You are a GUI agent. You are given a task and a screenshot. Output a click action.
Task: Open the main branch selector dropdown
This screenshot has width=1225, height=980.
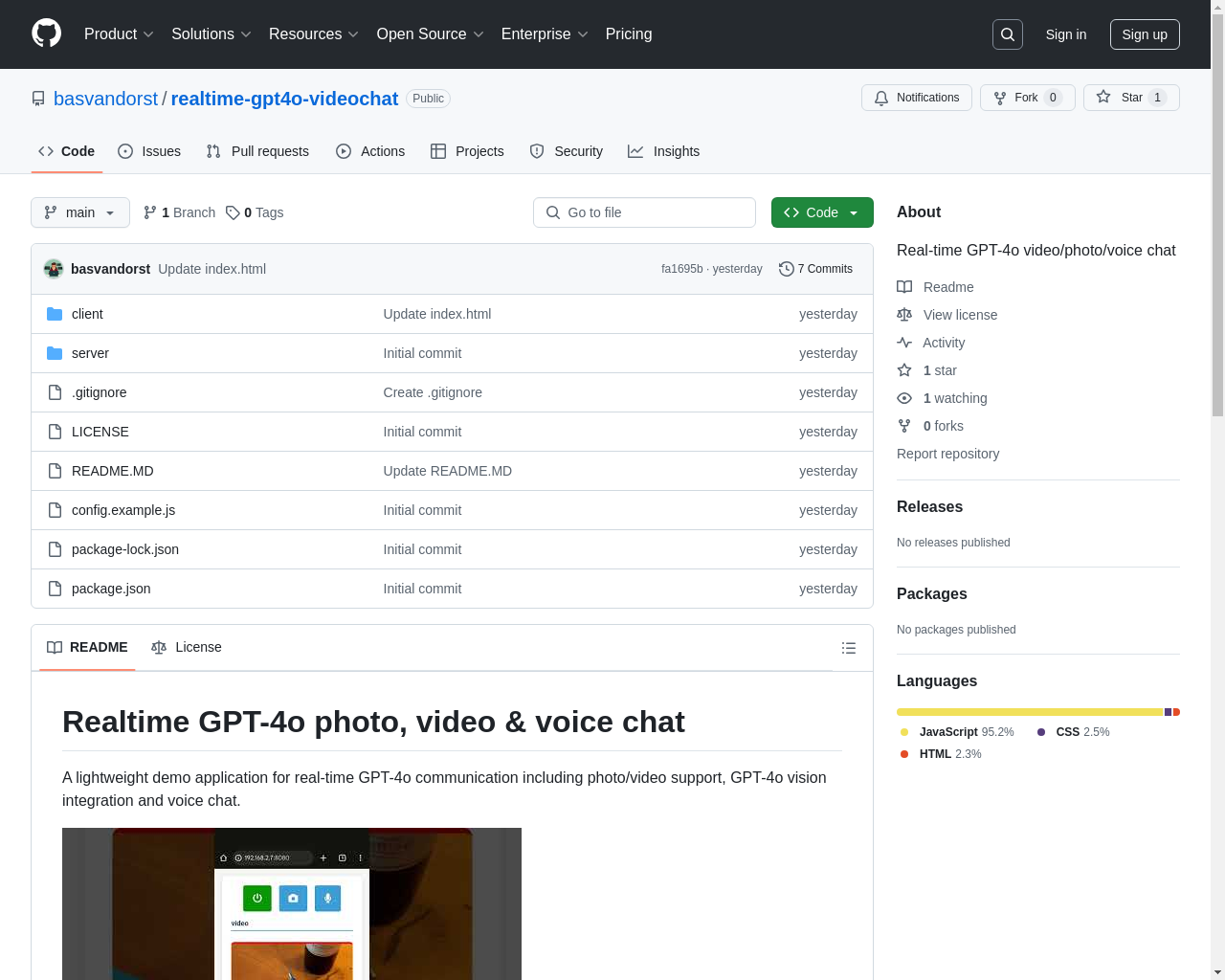click(80, 212)
